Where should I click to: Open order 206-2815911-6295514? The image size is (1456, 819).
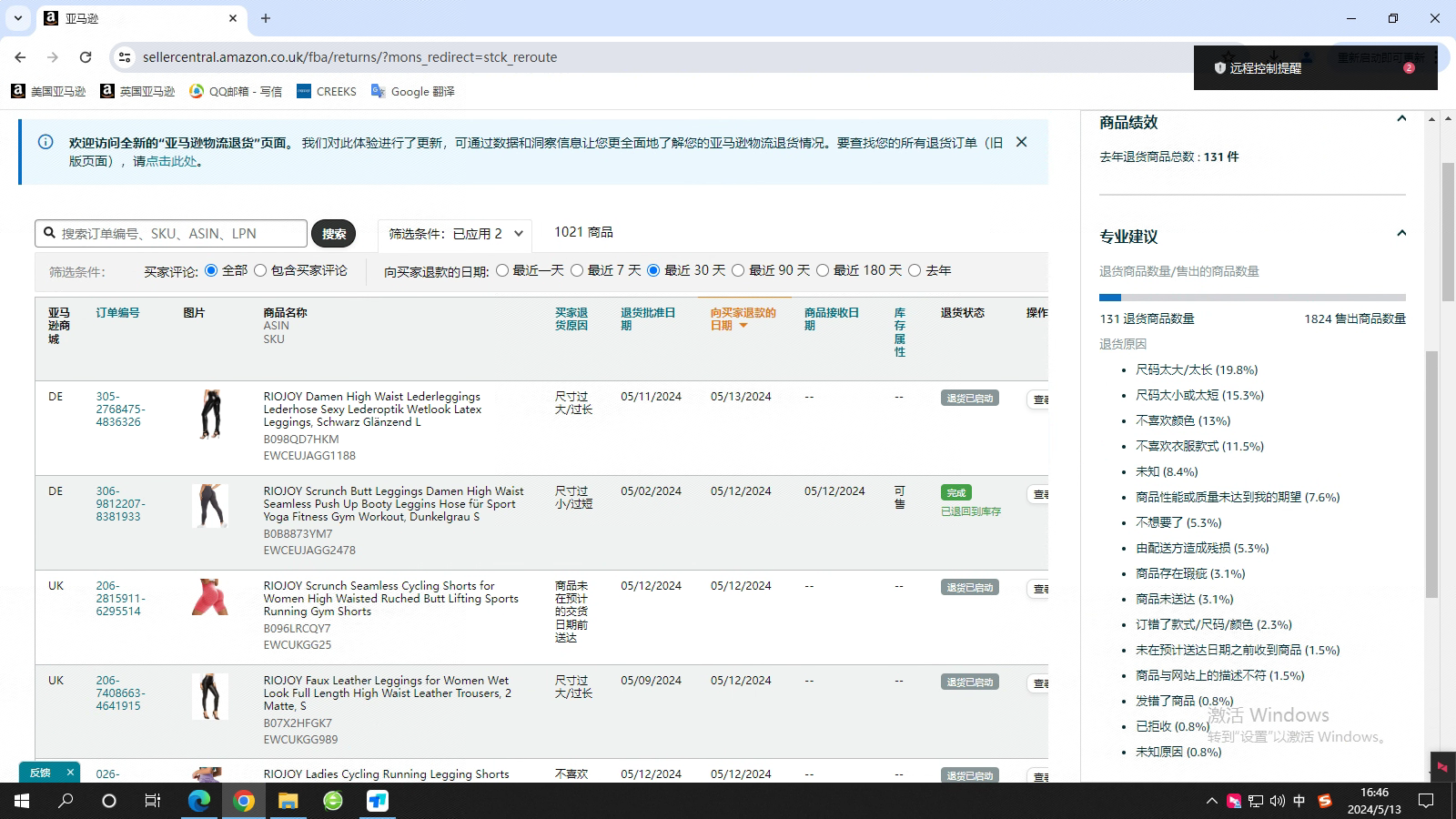[120, 599]
